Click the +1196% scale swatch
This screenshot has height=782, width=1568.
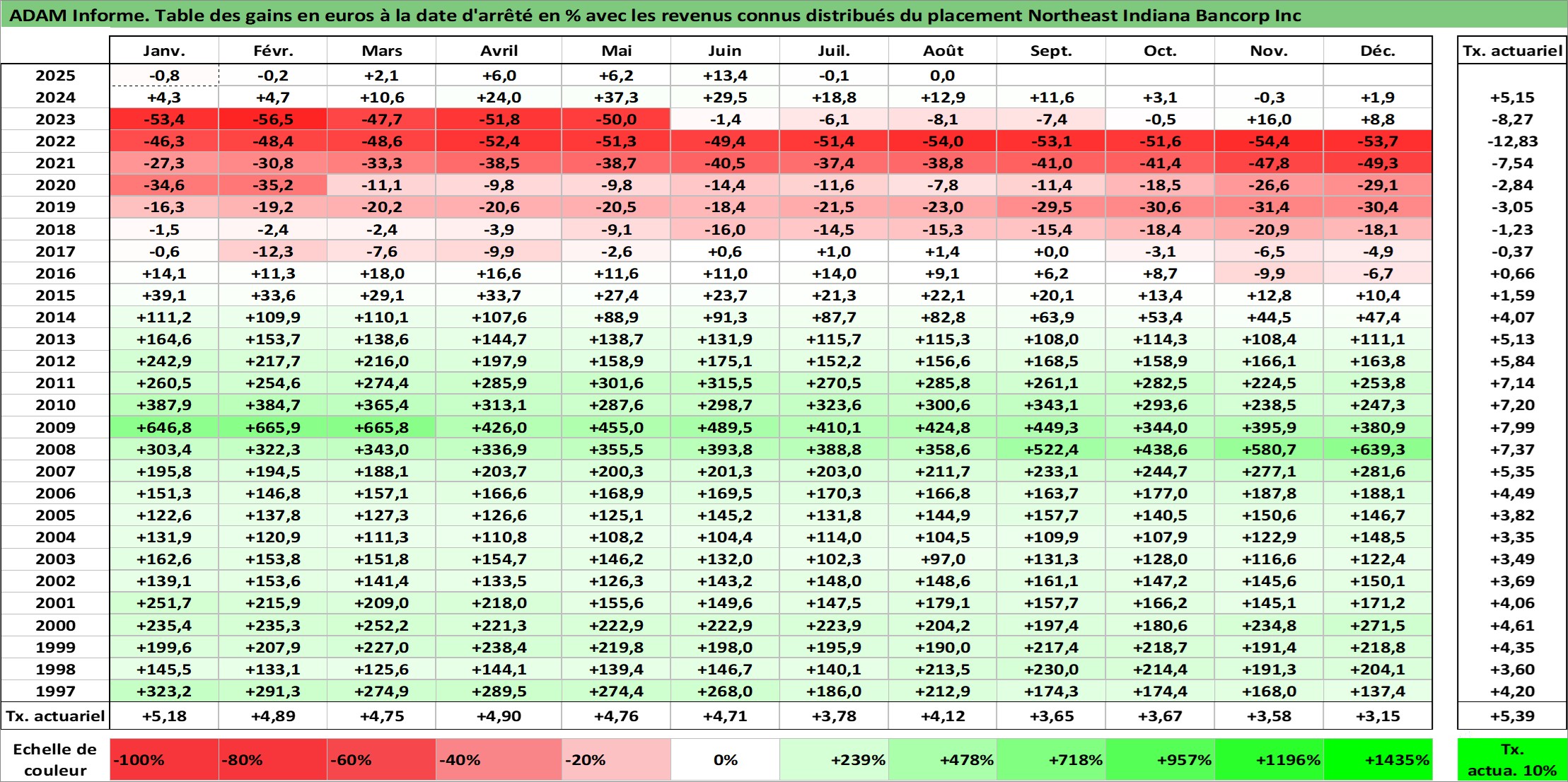(x=1269, y=760)
